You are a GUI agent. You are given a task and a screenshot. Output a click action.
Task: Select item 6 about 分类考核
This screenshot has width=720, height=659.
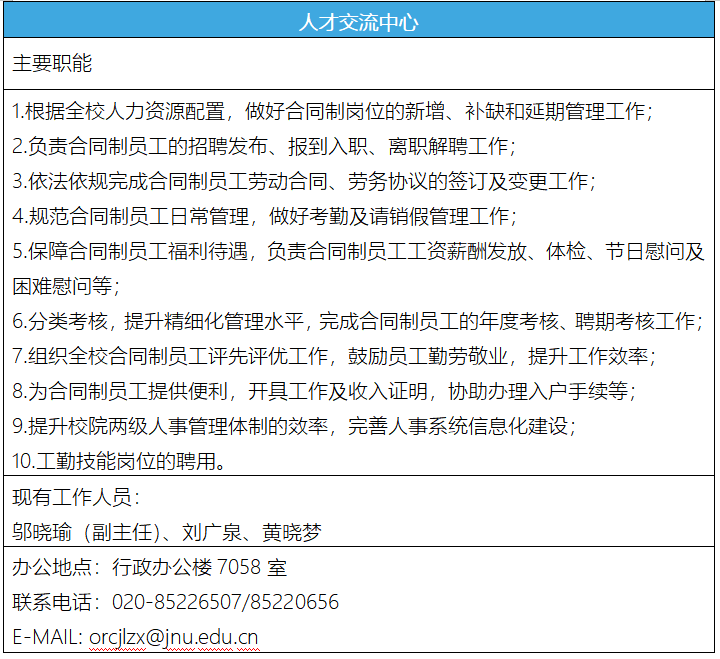click(357, 321)
